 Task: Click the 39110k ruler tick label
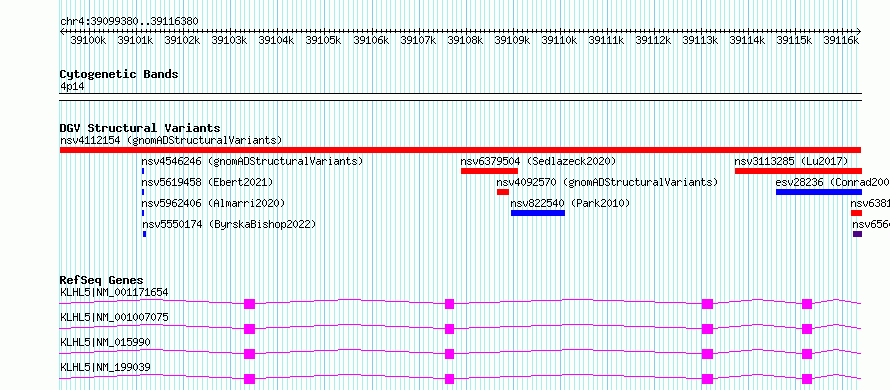[x=560, y=40]
